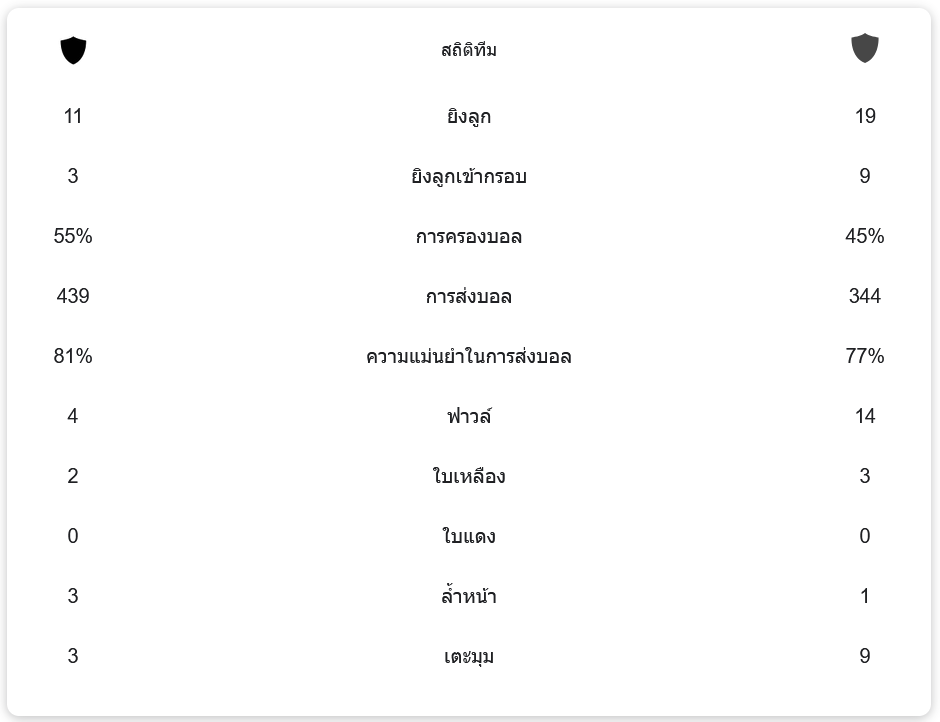The image size is (940, 722).
Task: Click the away shots value 19
Action: (x=865, y=116)
